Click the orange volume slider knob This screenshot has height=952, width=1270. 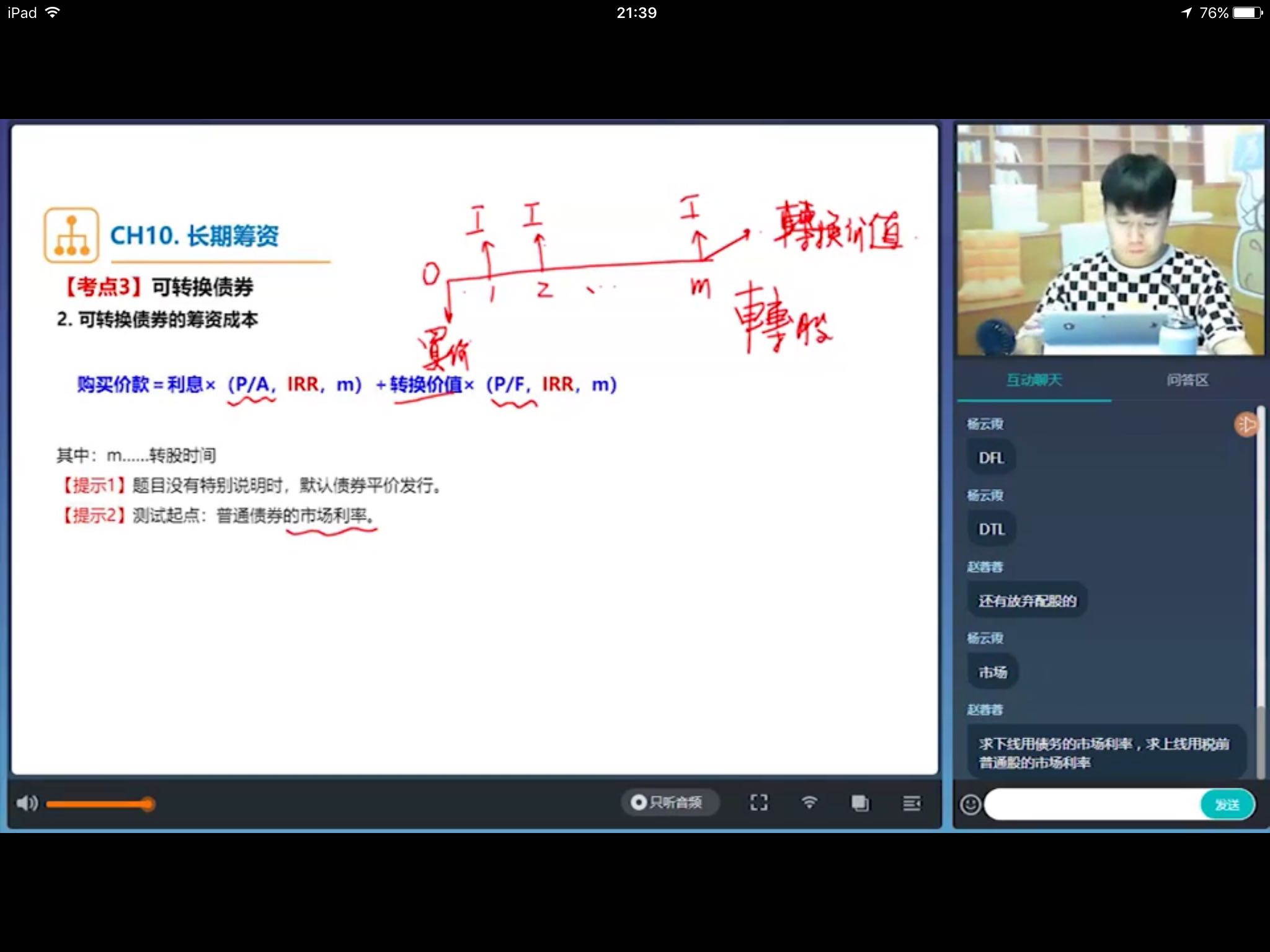[x=147, y=804]
